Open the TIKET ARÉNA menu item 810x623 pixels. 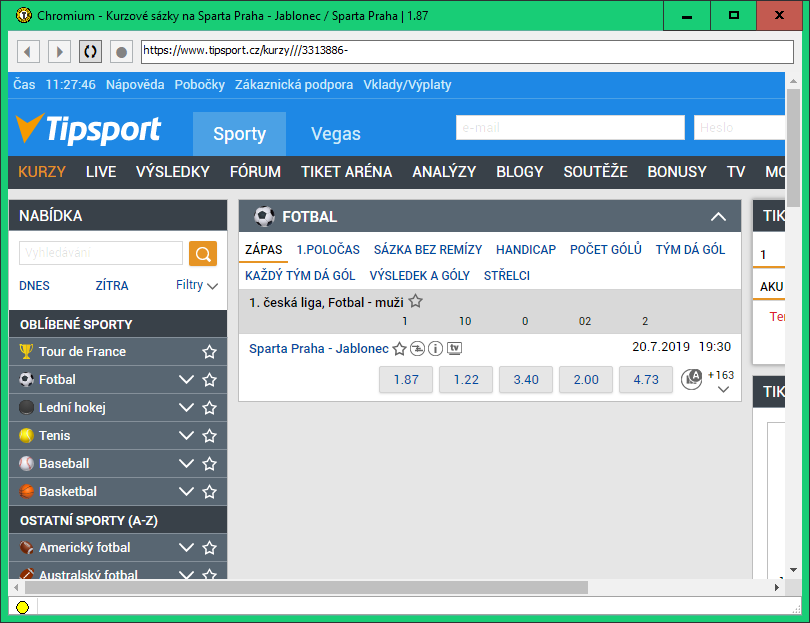[347, 172]
